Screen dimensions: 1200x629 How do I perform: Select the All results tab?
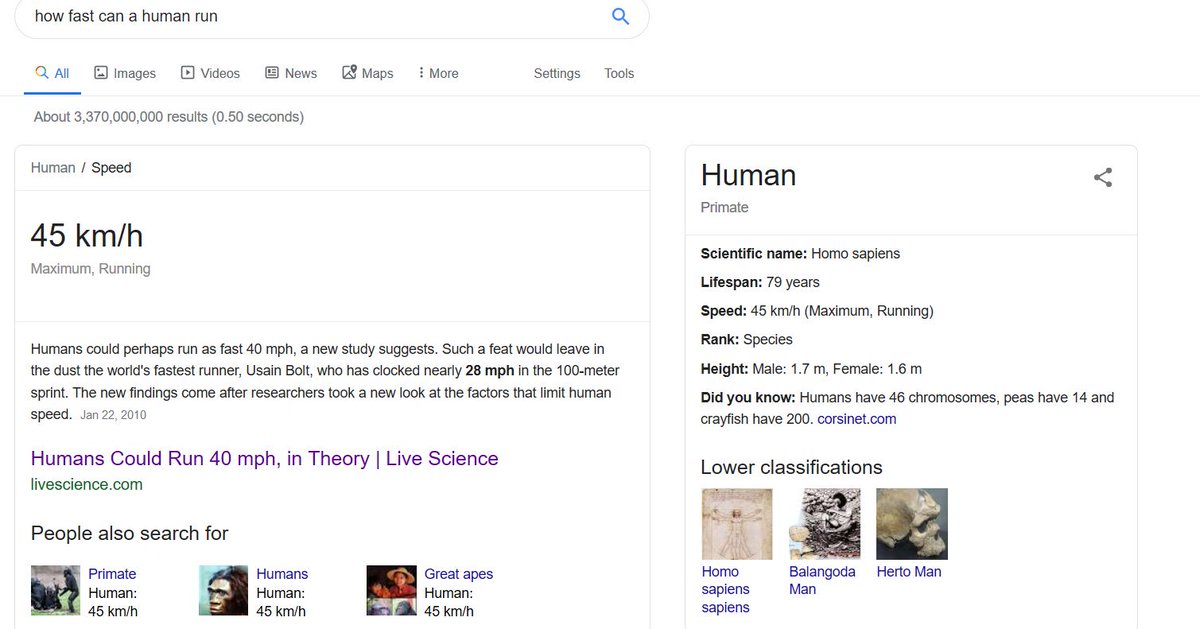(52, 73)
